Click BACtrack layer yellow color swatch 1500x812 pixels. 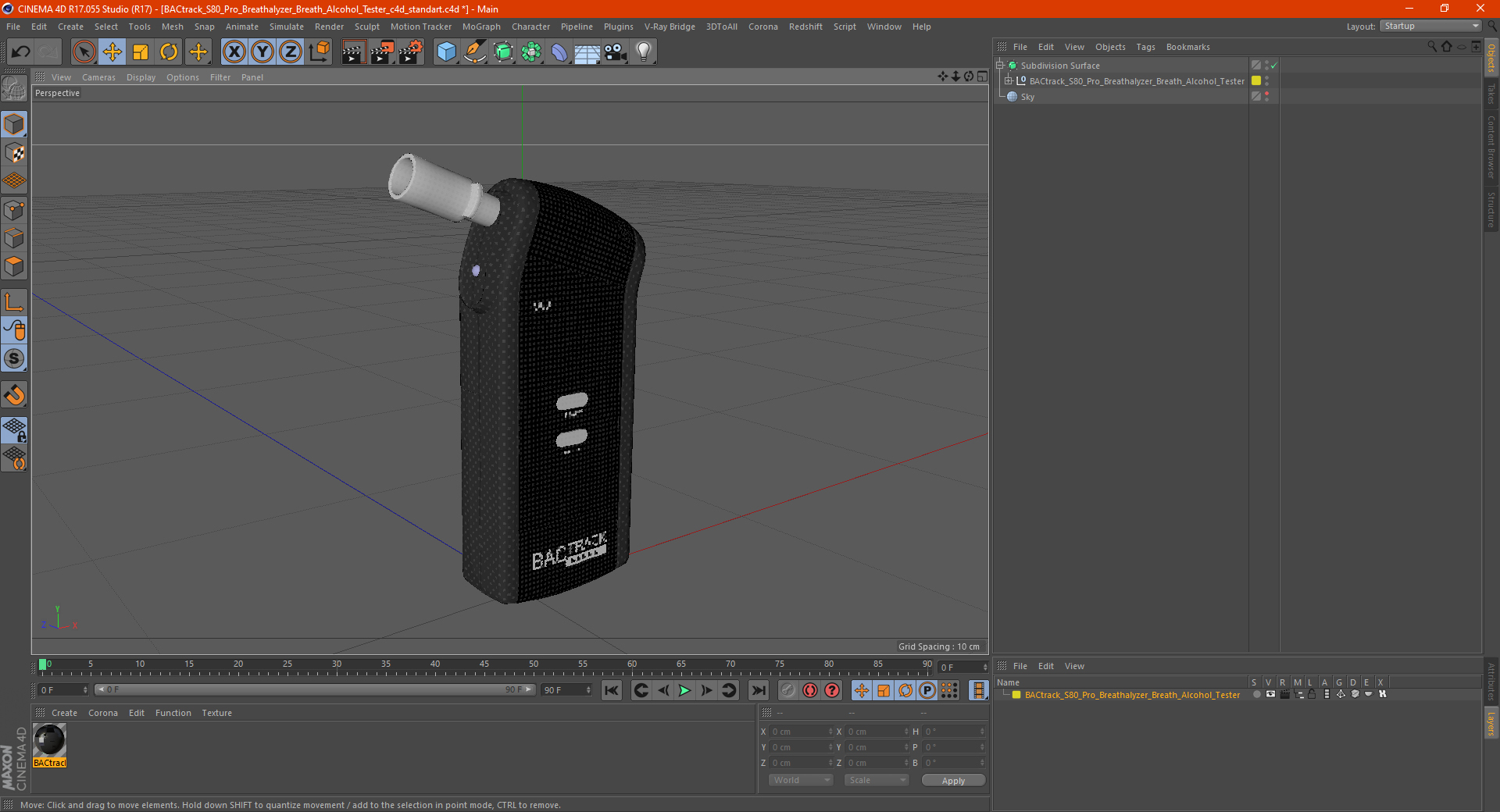pyautogui.click(x=1016, y=694)
